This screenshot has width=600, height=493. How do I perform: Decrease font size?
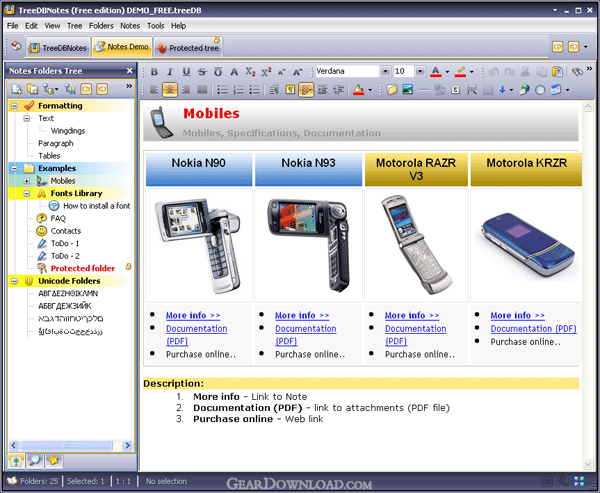pyautogui.click(x=282, y=72)
